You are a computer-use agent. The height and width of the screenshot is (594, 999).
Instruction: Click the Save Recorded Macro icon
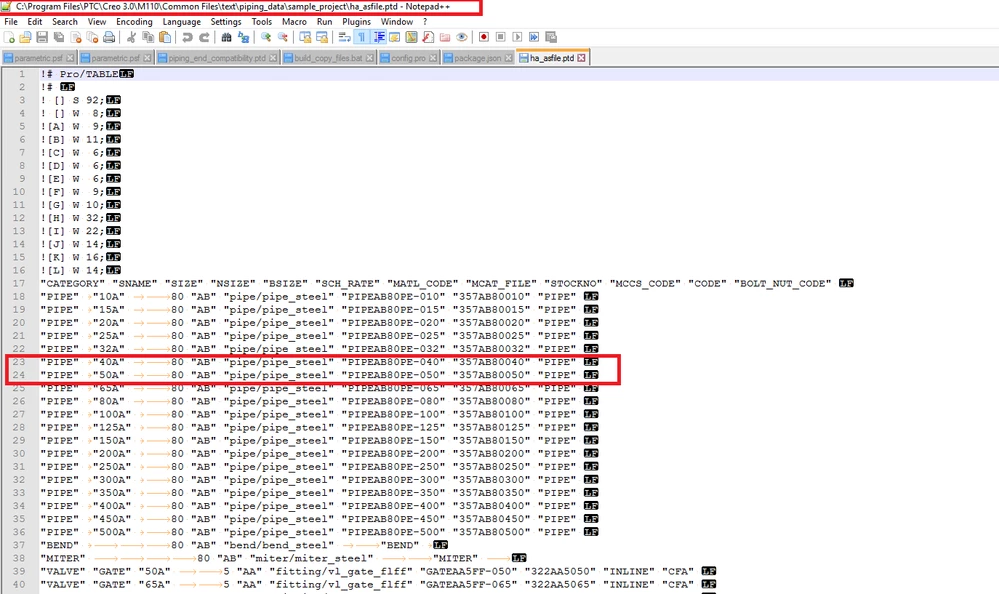tap(551, 37)
